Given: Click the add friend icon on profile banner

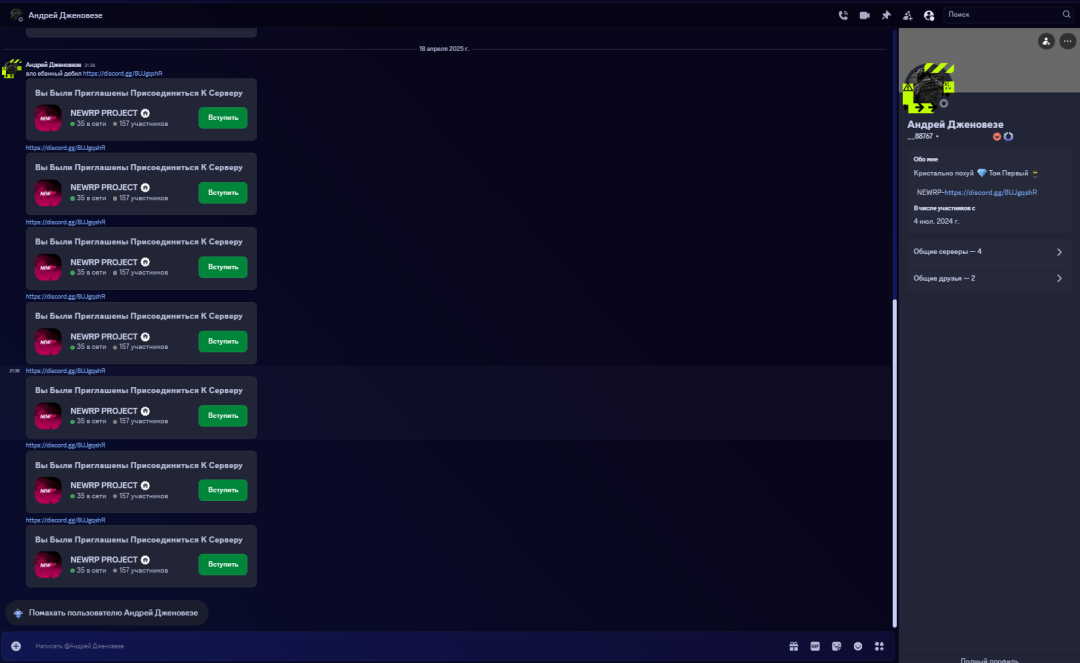Looking at the screenshot, I should (x=1046, y=41).
